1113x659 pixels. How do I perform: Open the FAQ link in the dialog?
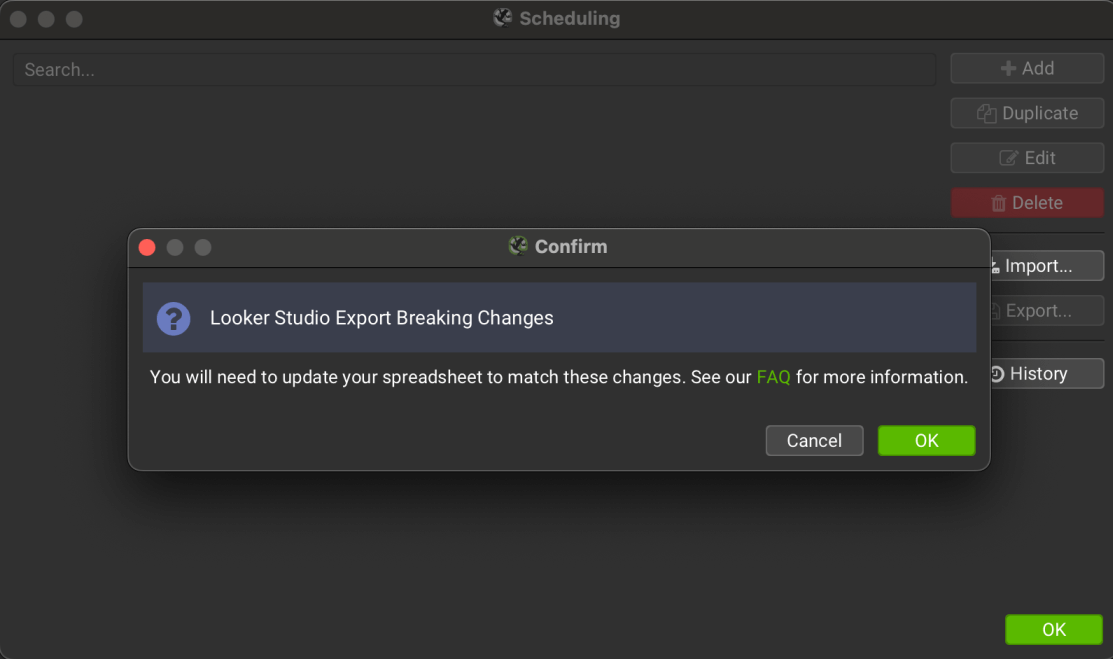[x=773, y=377]
